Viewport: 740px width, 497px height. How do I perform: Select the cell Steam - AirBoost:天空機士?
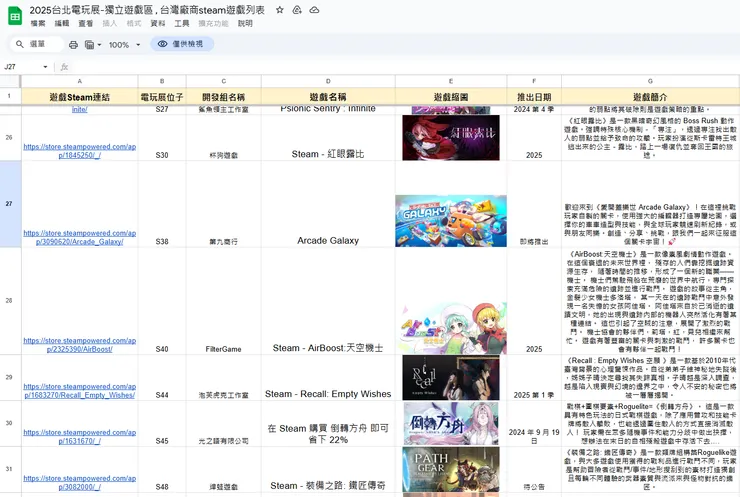(328, 301)
